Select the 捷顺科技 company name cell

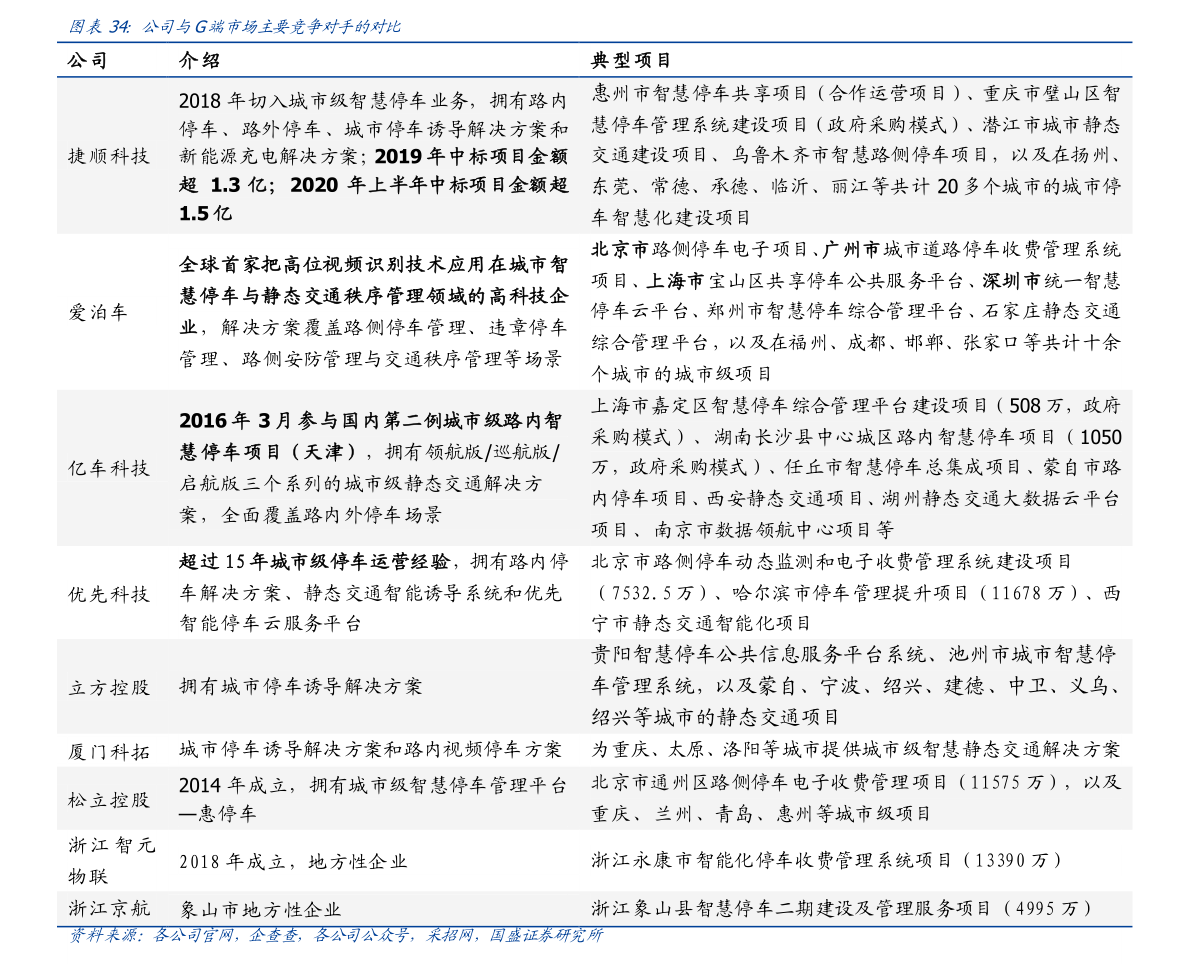(x=109, y=156)
